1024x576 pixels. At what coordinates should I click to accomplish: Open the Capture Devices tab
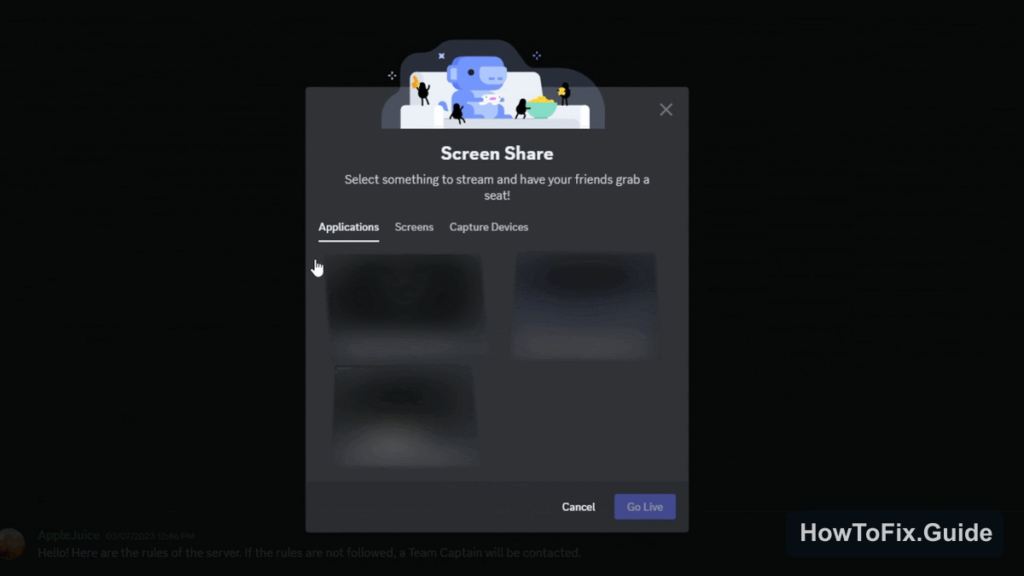point(488,227)
